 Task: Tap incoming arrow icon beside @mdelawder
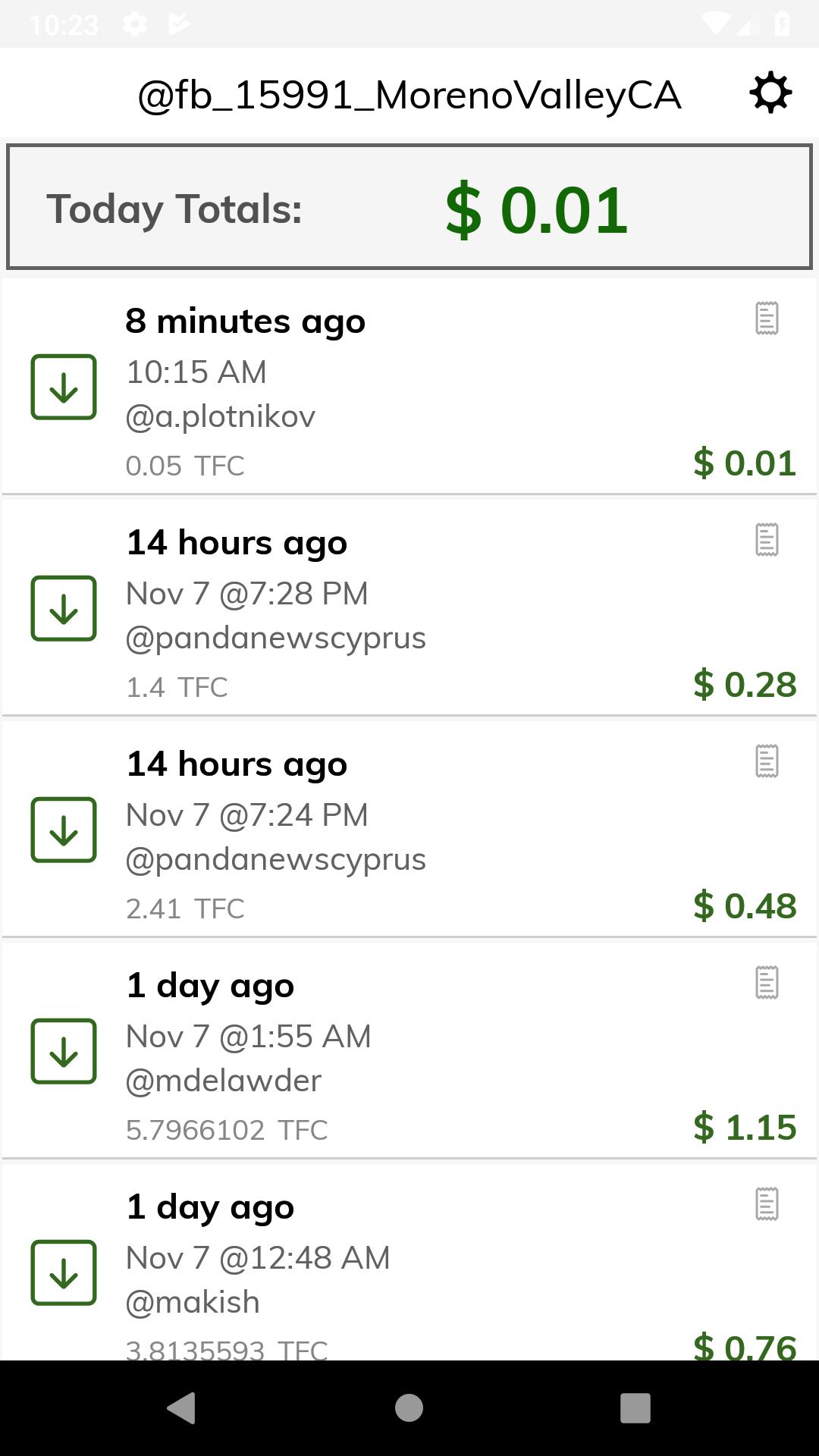point(64,1051)
